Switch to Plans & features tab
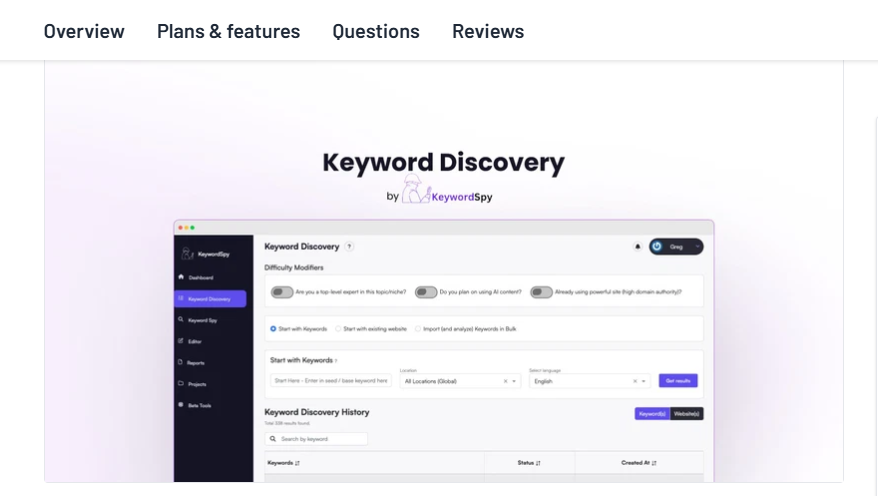The width and height of the screenshot is (878, 496). click(228, 31)
